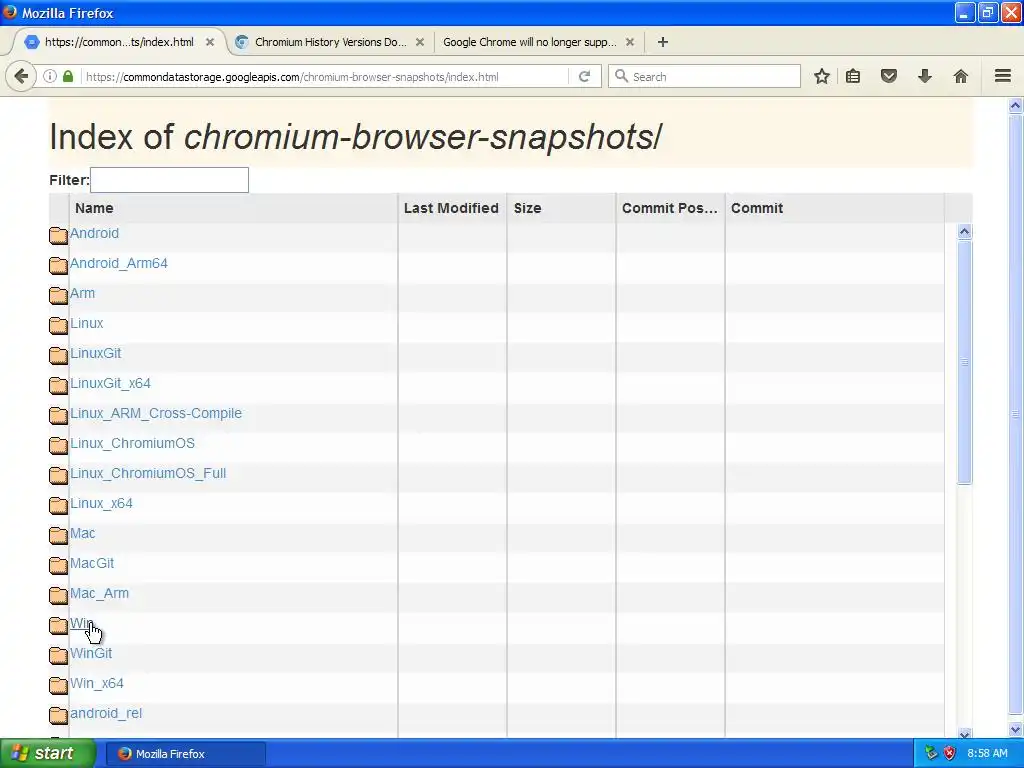The image size is (1024, 768).
Task: Click the URL address bar
Action: (x=325, y=76)
